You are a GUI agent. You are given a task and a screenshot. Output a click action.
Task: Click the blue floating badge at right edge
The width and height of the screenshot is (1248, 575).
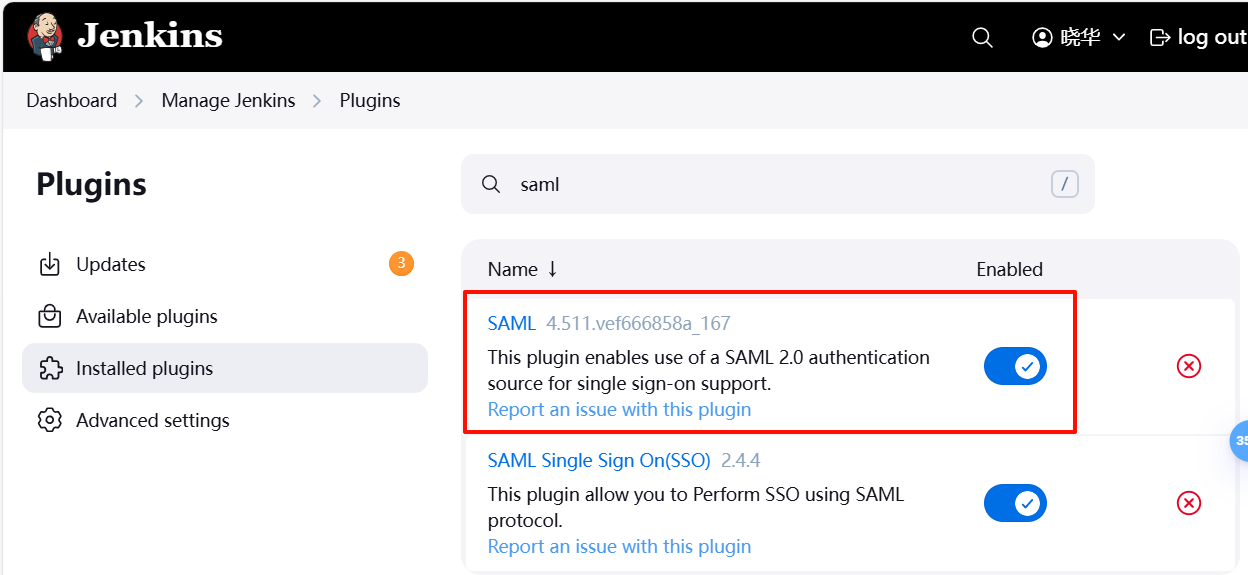tap(1239, 441)
